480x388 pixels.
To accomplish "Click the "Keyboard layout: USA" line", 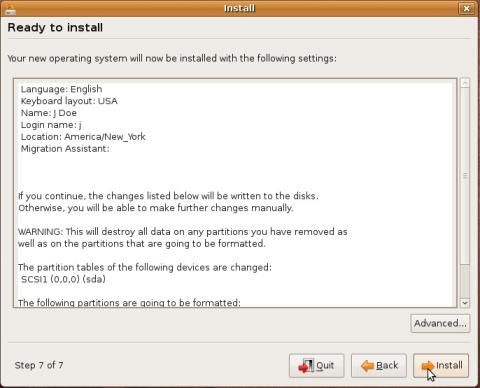I will point(69,101).
